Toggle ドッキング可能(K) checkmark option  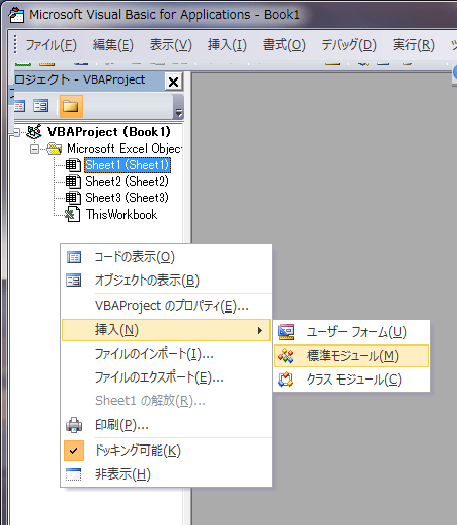74,450
